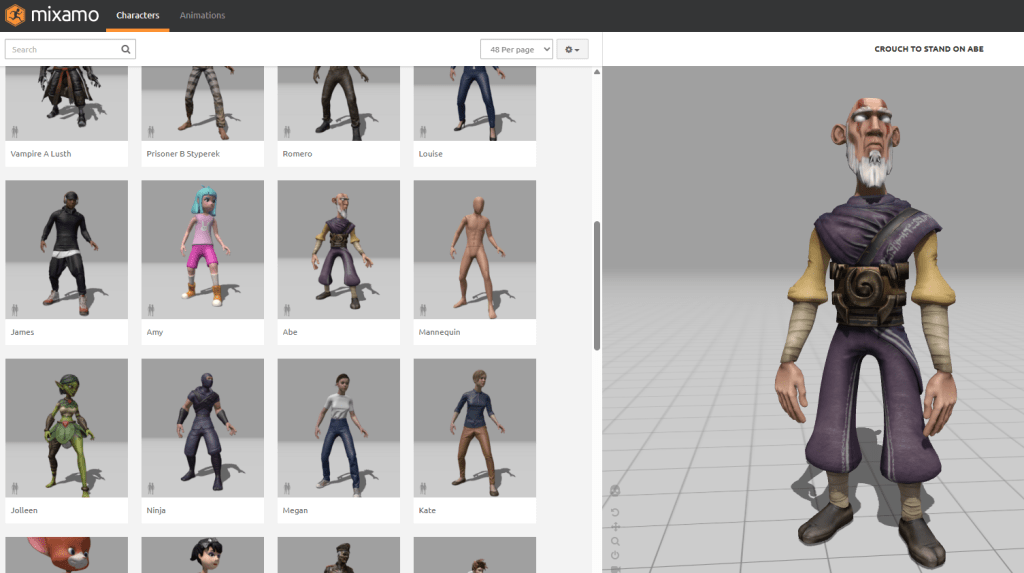
Task: Click the camera icon in viewer
Action: coord(615,568)
